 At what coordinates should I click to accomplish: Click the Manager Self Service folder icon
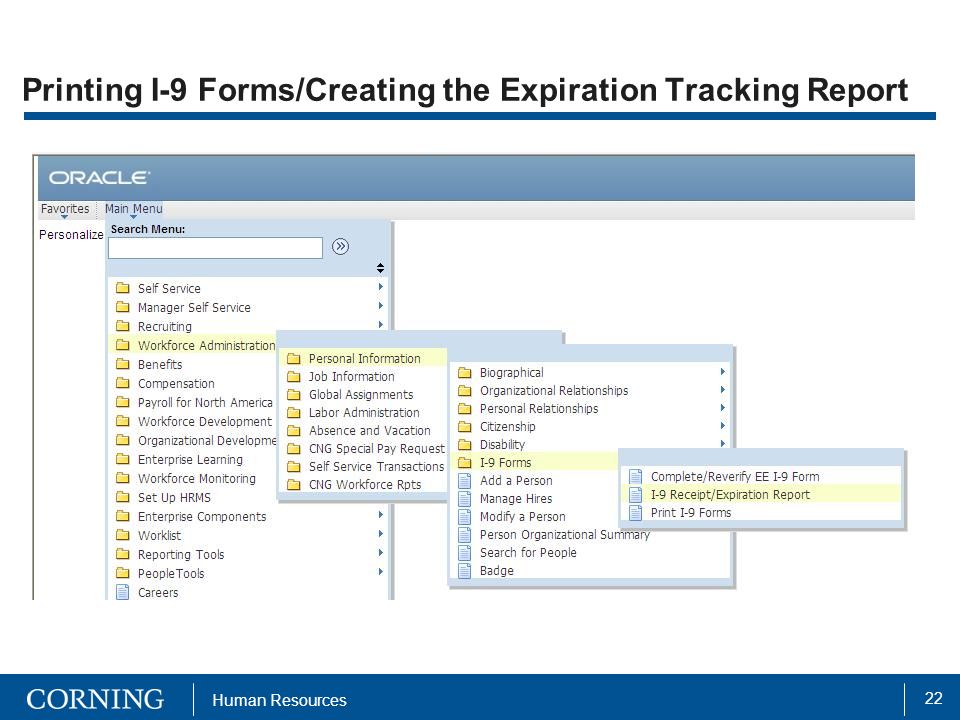tap(122, 307)
